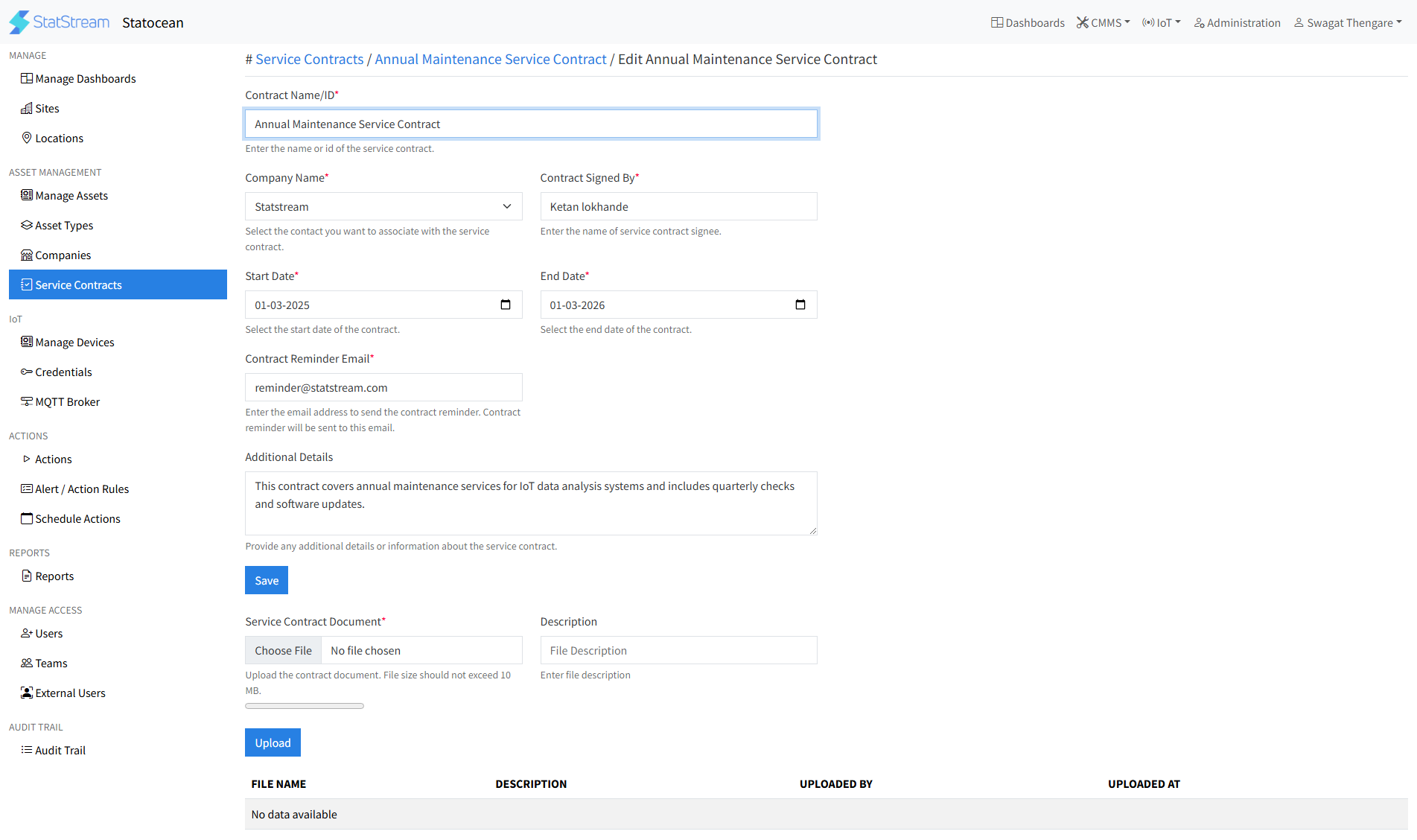Open Locations from the Manage section
Image resolution: width=1417 pixels, height=840 pixels.
pyautogui.click(x=59, y=138)
